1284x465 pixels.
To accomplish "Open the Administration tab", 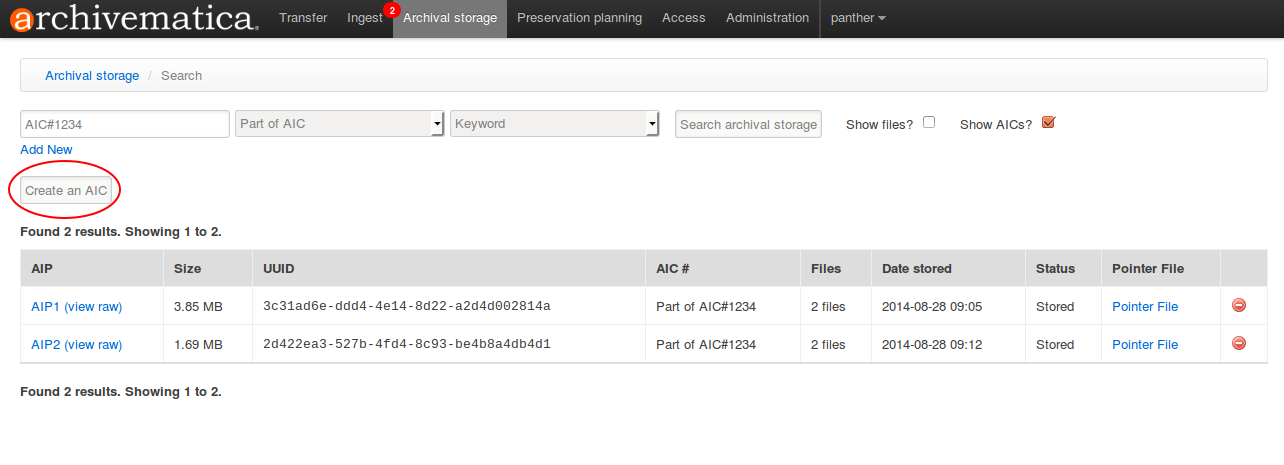I will click(x=767, y=18).
